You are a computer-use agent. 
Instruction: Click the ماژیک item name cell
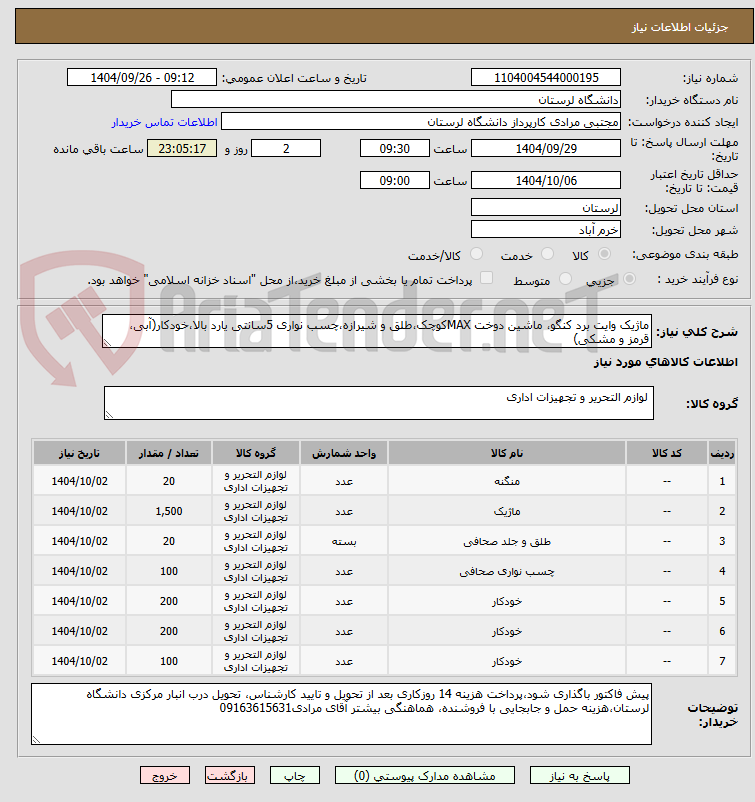tap(506, 511)
